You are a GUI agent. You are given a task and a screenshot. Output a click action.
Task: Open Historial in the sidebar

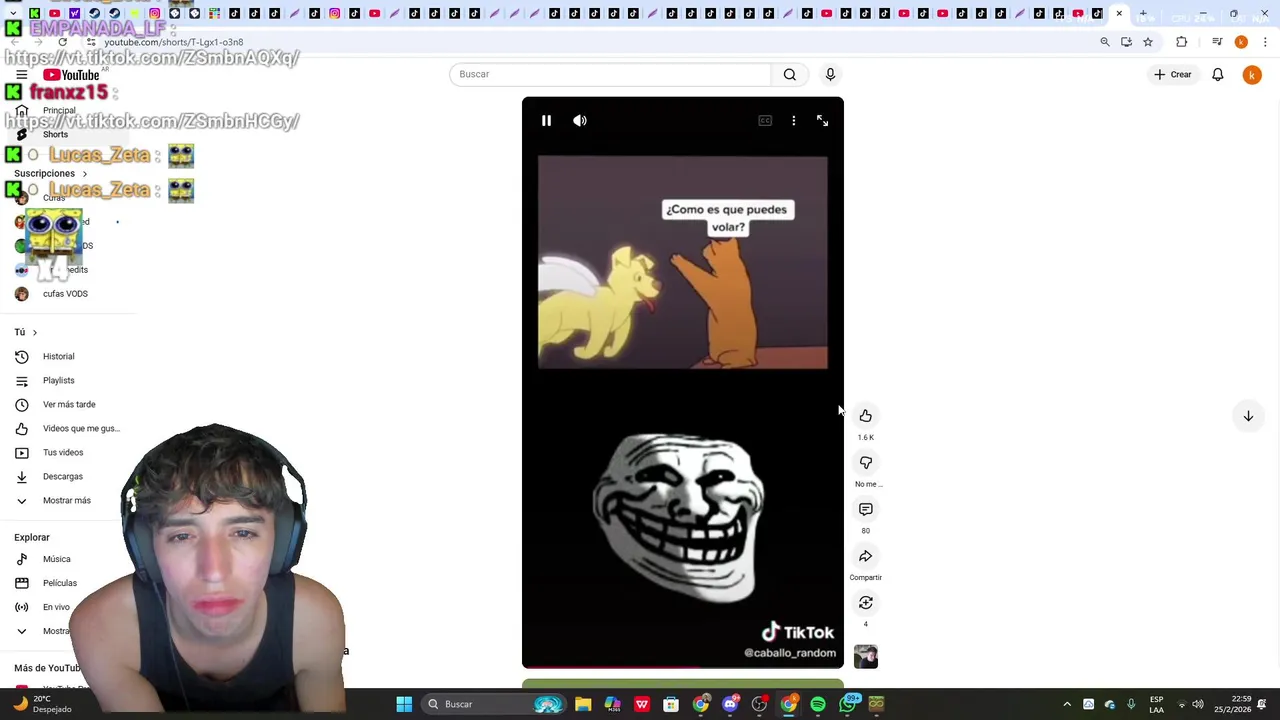[58, 356]
